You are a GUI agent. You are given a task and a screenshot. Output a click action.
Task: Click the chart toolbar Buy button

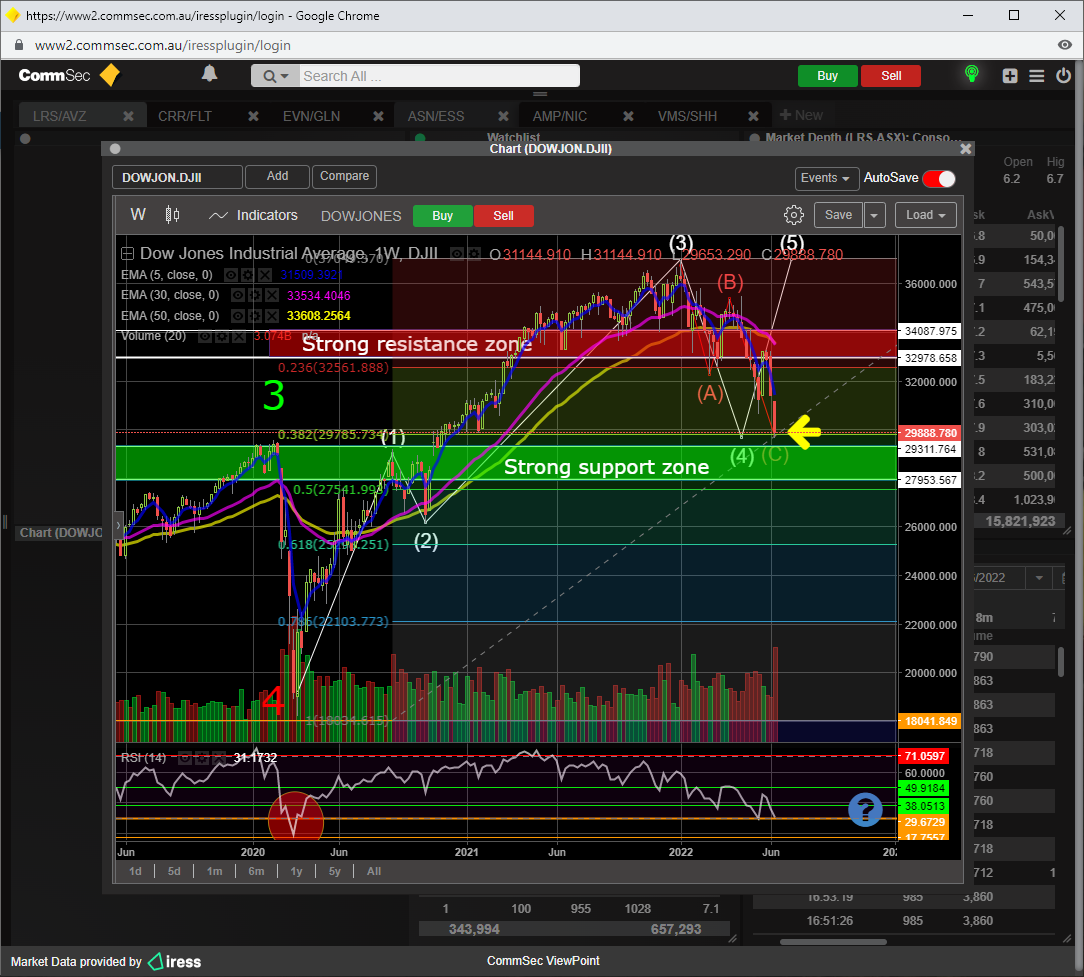(x=442, y=216)
